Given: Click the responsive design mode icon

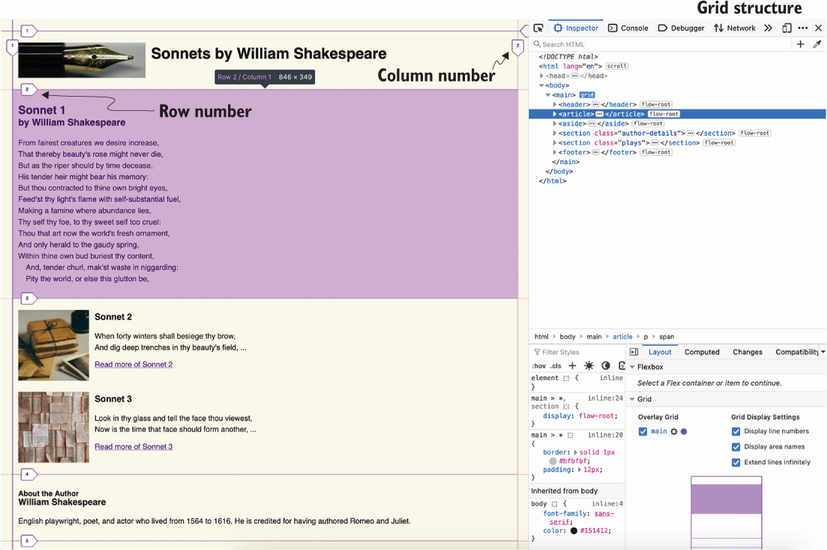Looking at the screenshot, I should pyautogui.click(x=786, y=28).
